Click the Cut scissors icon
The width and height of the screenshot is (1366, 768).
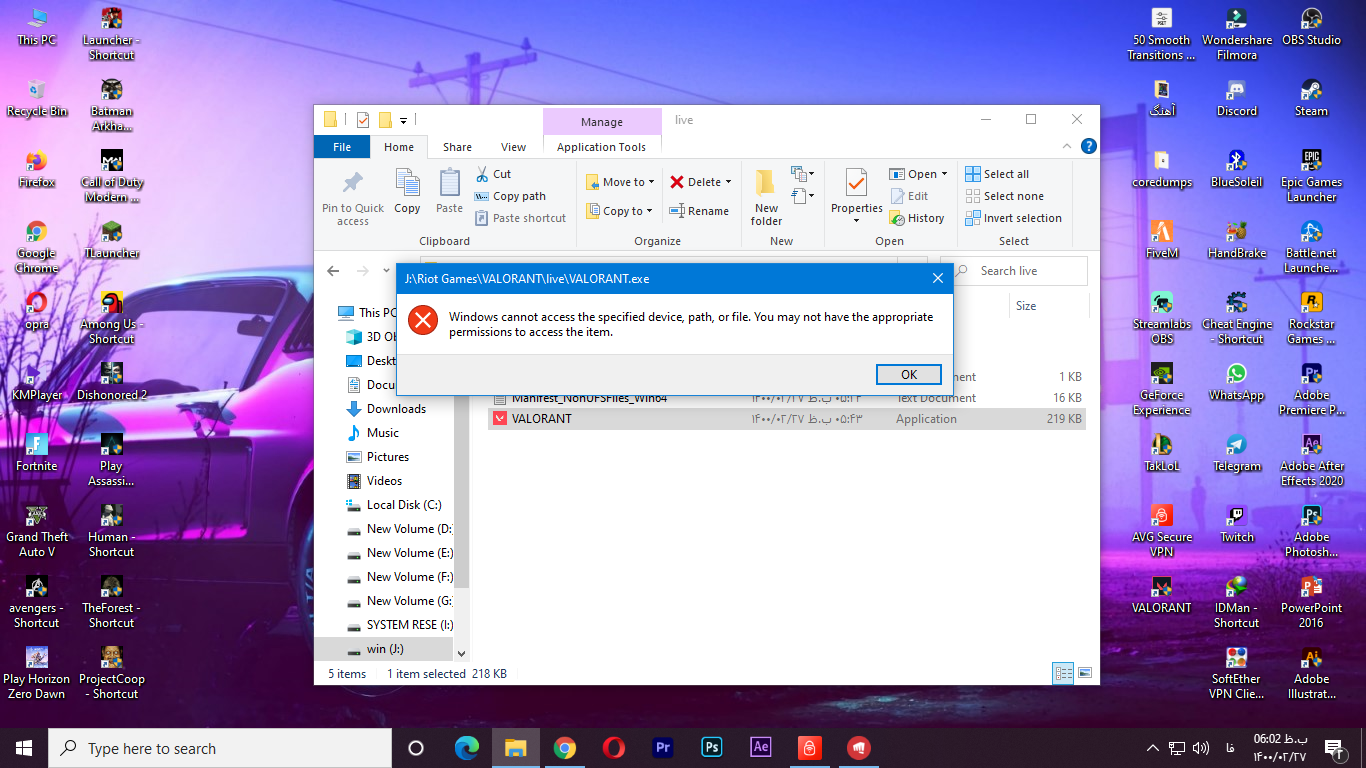click(x=482, y=174)
